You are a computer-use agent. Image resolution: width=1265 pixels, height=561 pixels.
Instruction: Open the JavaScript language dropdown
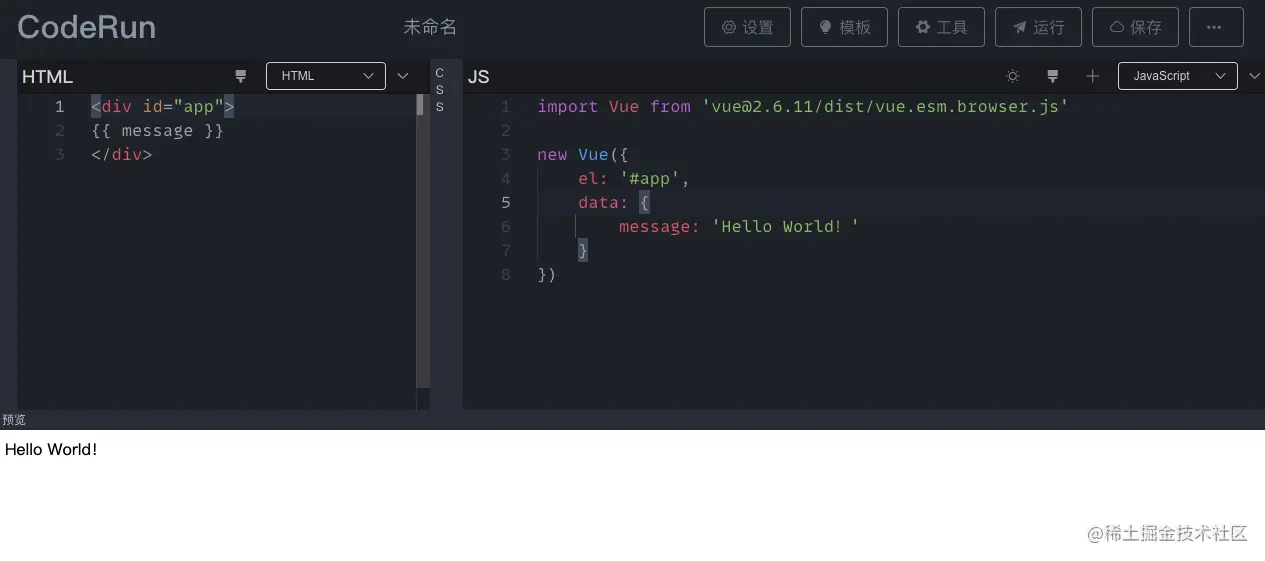click(x=1178, y=76)
